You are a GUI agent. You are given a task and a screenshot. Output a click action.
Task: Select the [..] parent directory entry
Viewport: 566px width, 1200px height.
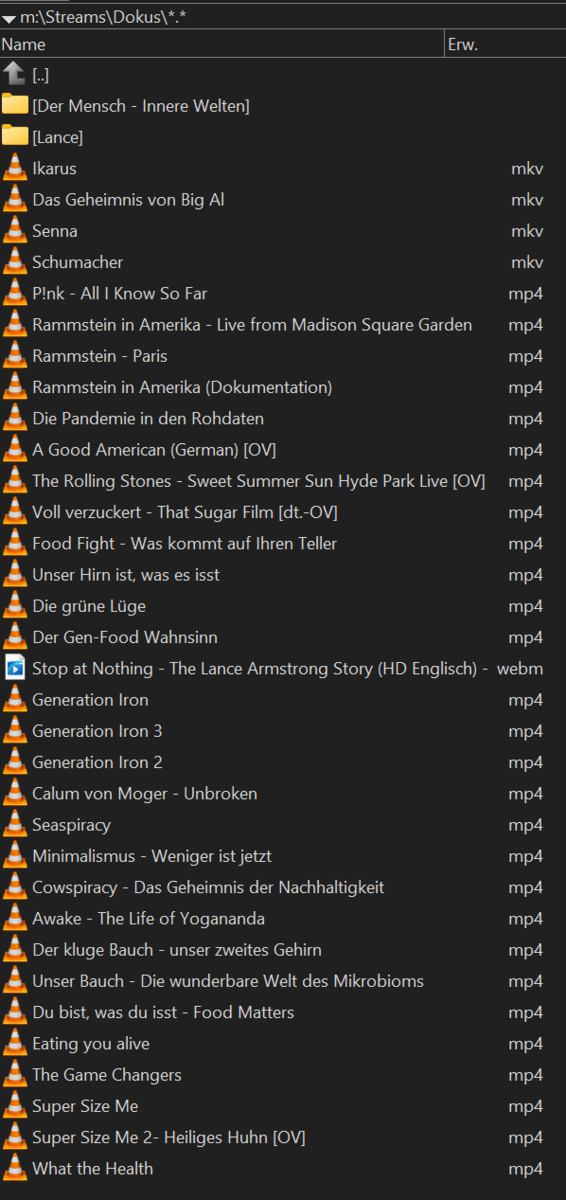click(41, 75)
